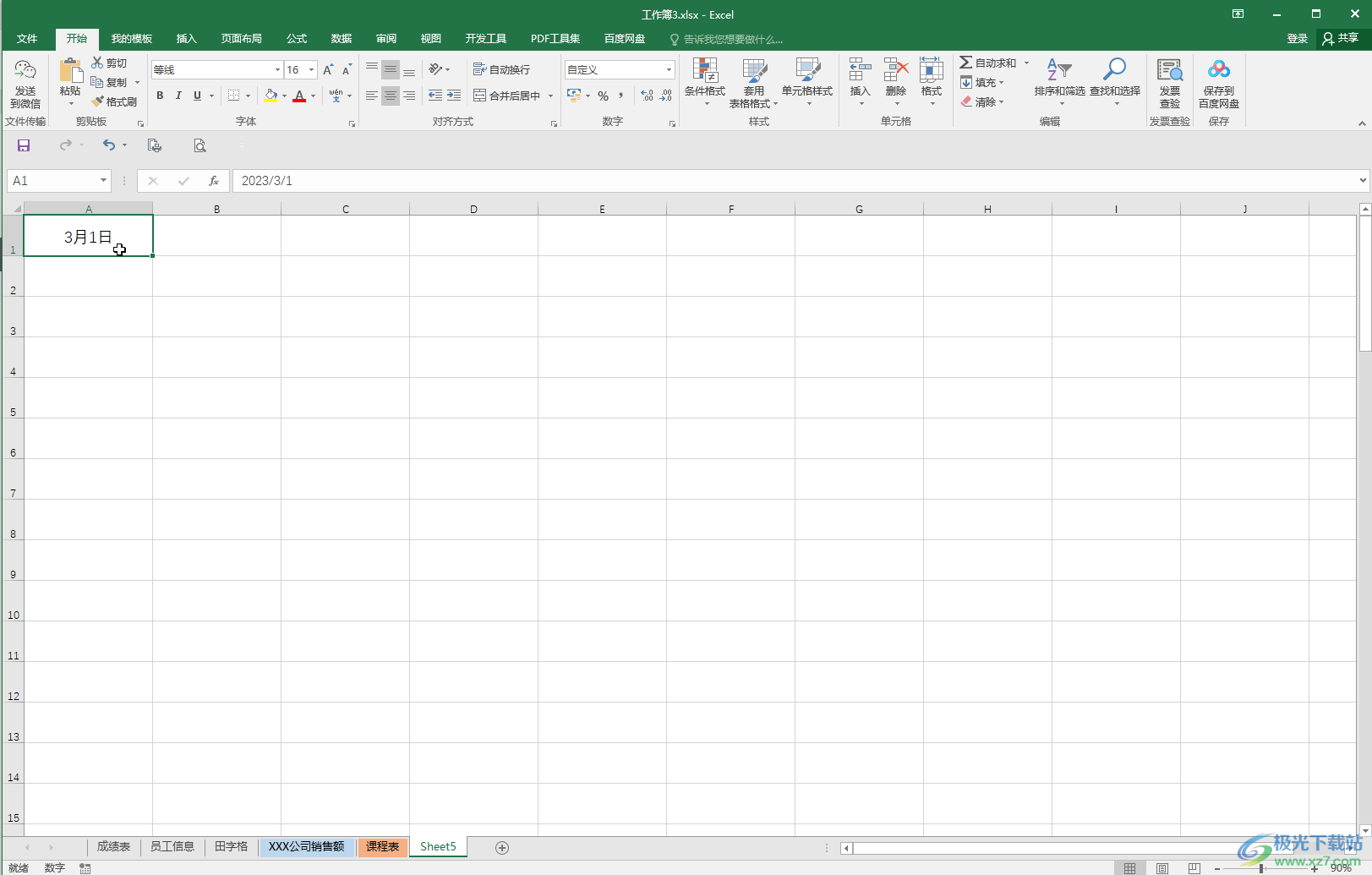Toggle italic formatting
The height and width of the screenshot is (875, 1372).
pos(178,96)
